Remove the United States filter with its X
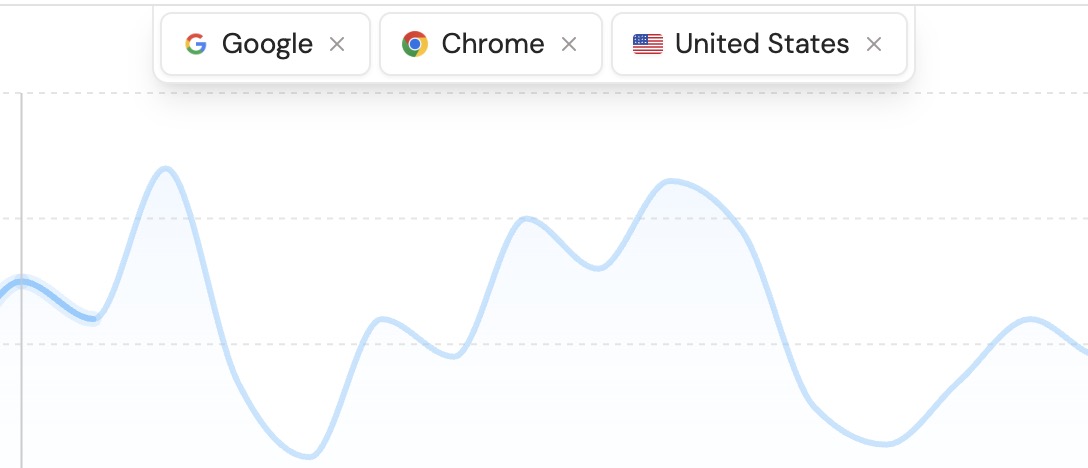Image resolution: width=1088 pixels, height=468 pixels. [x=874, y=44]
